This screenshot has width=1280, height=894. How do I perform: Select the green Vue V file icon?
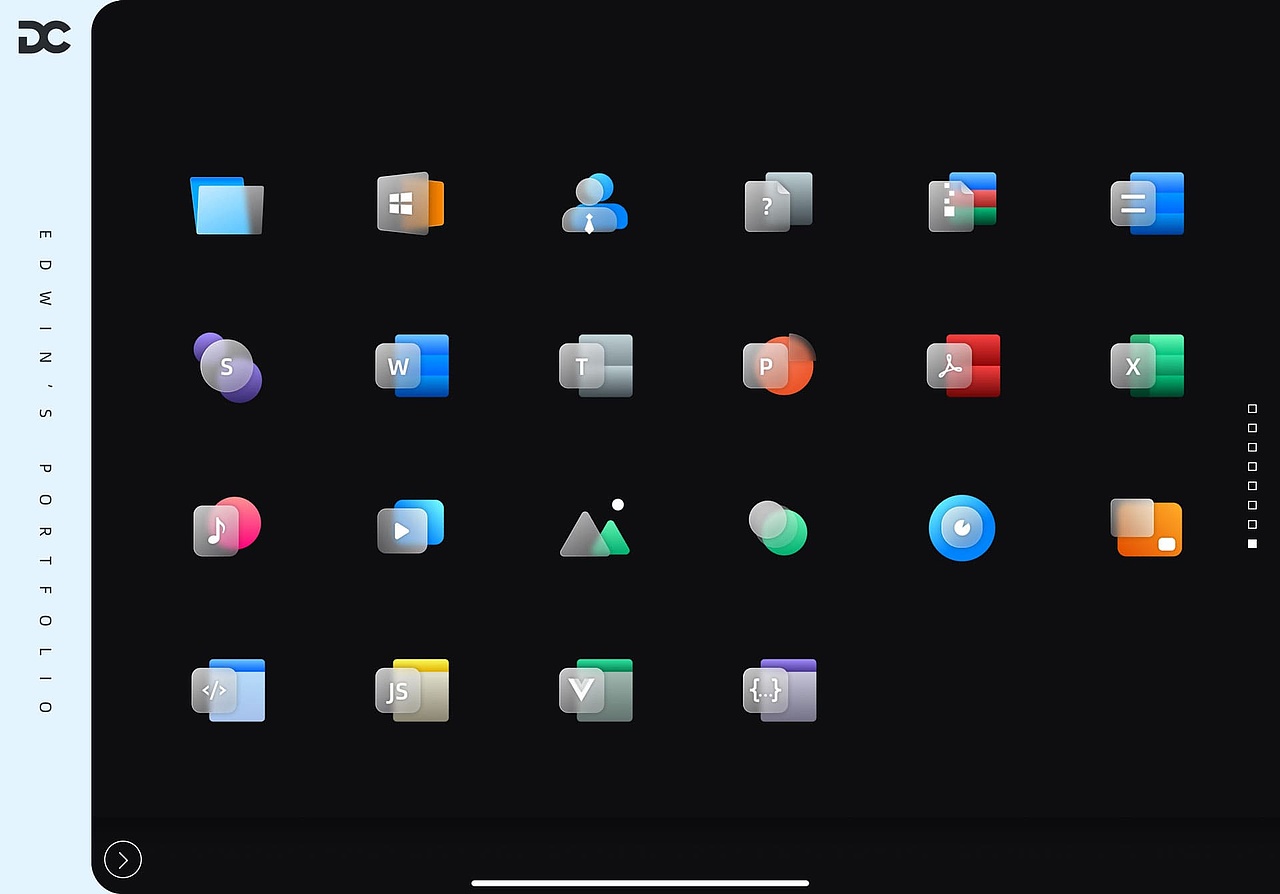[x=596, y=690]
